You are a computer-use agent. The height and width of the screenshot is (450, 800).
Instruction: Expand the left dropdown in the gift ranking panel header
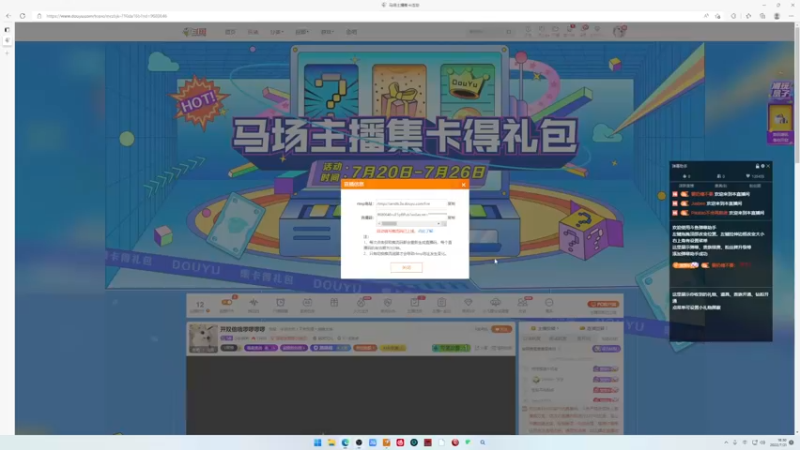coord(545,328)
